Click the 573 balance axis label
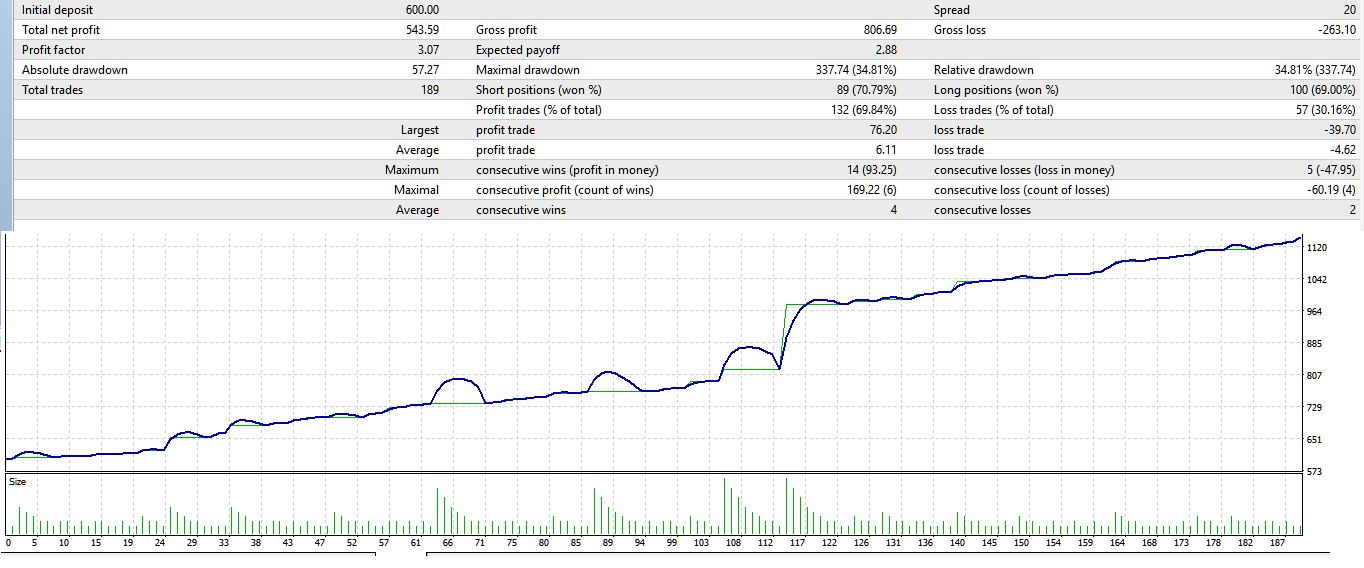This screenshot has width=1364, height=568. pos(1315,472)
